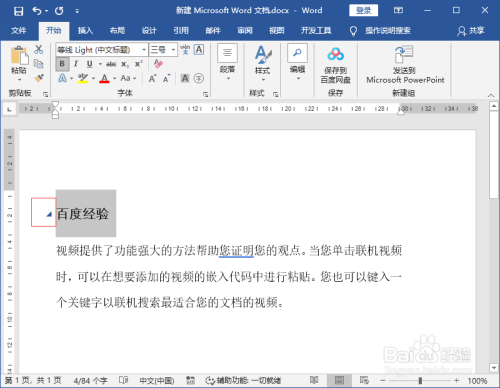Collapse the ribbon with the chevron
The width and height of the screenshot is (500, 388).
(491, 95)
